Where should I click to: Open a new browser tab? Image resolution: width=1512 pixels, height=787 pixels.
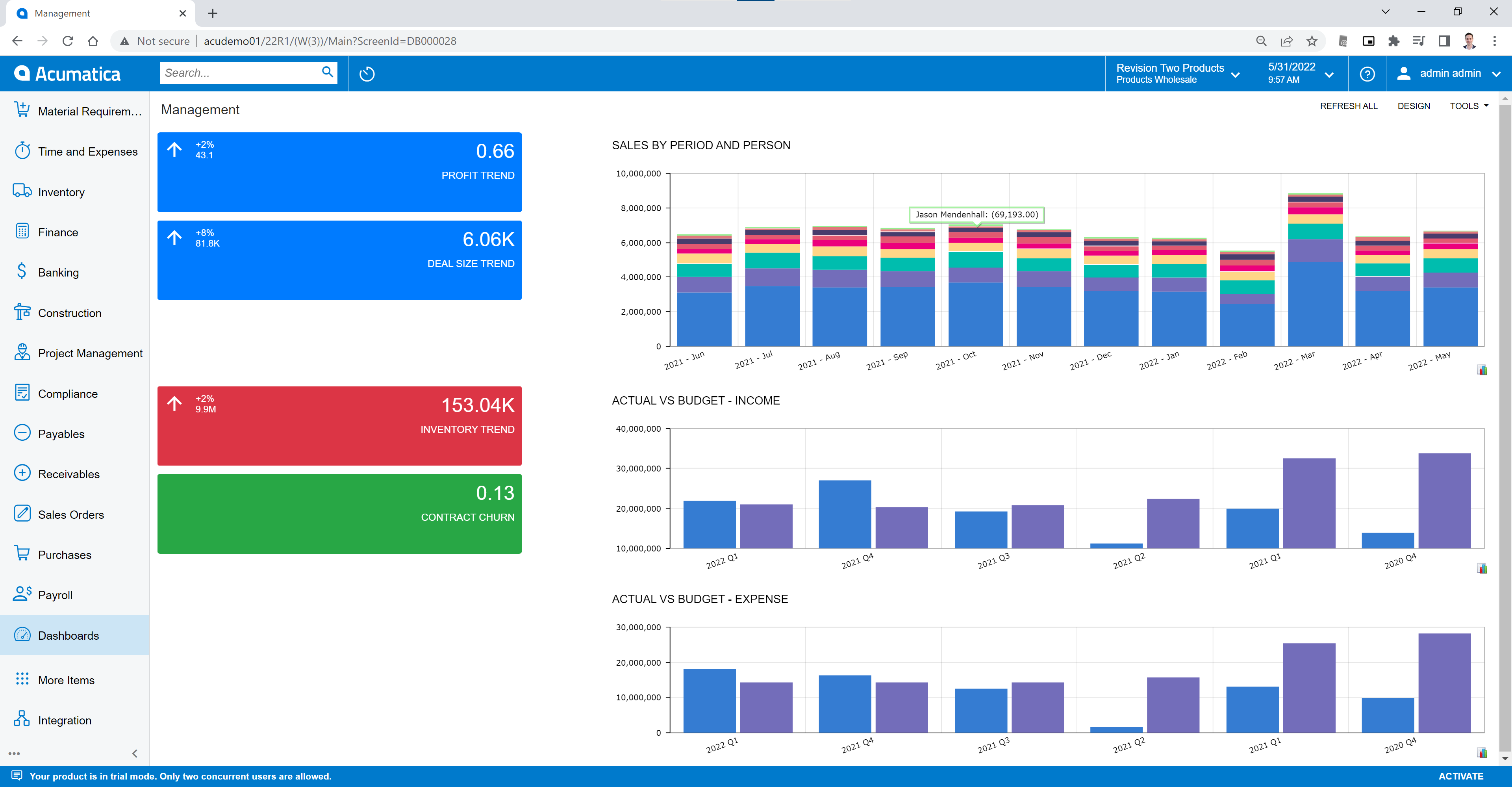tap(213, 13)
